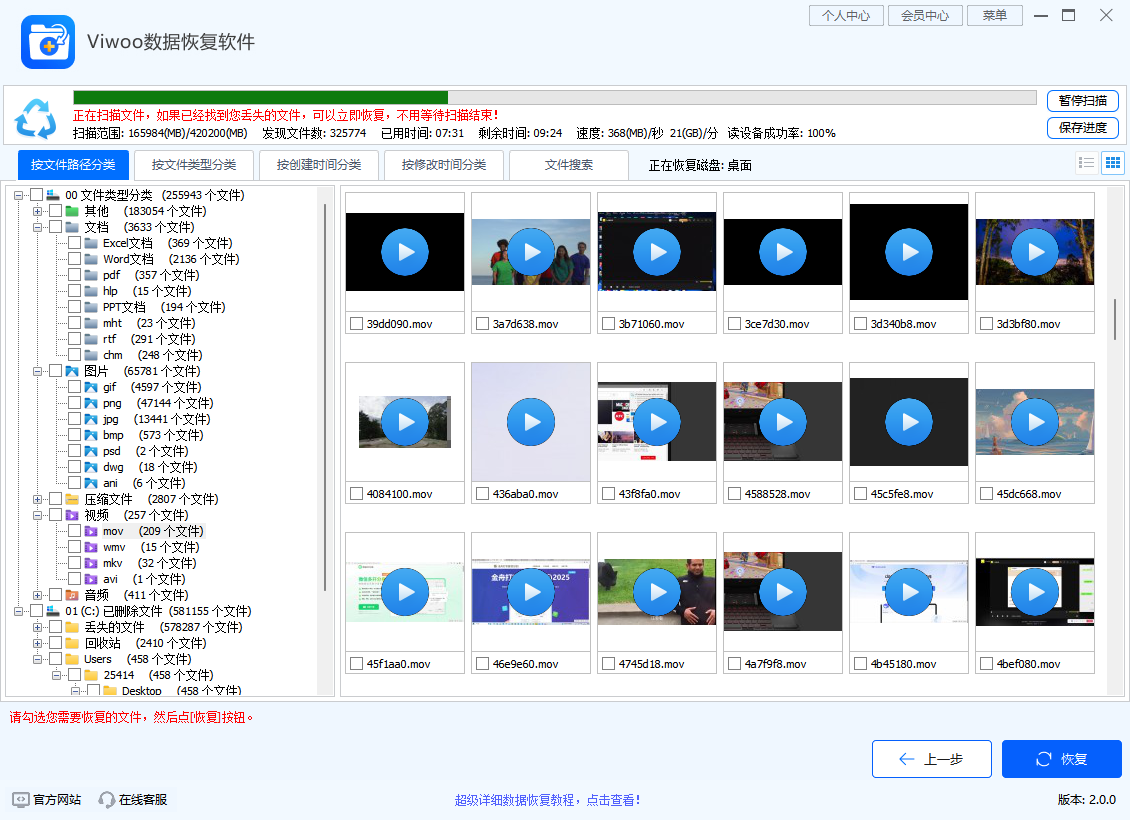
Task: Click the 恢复 recover button
Action: [1061, 758]
